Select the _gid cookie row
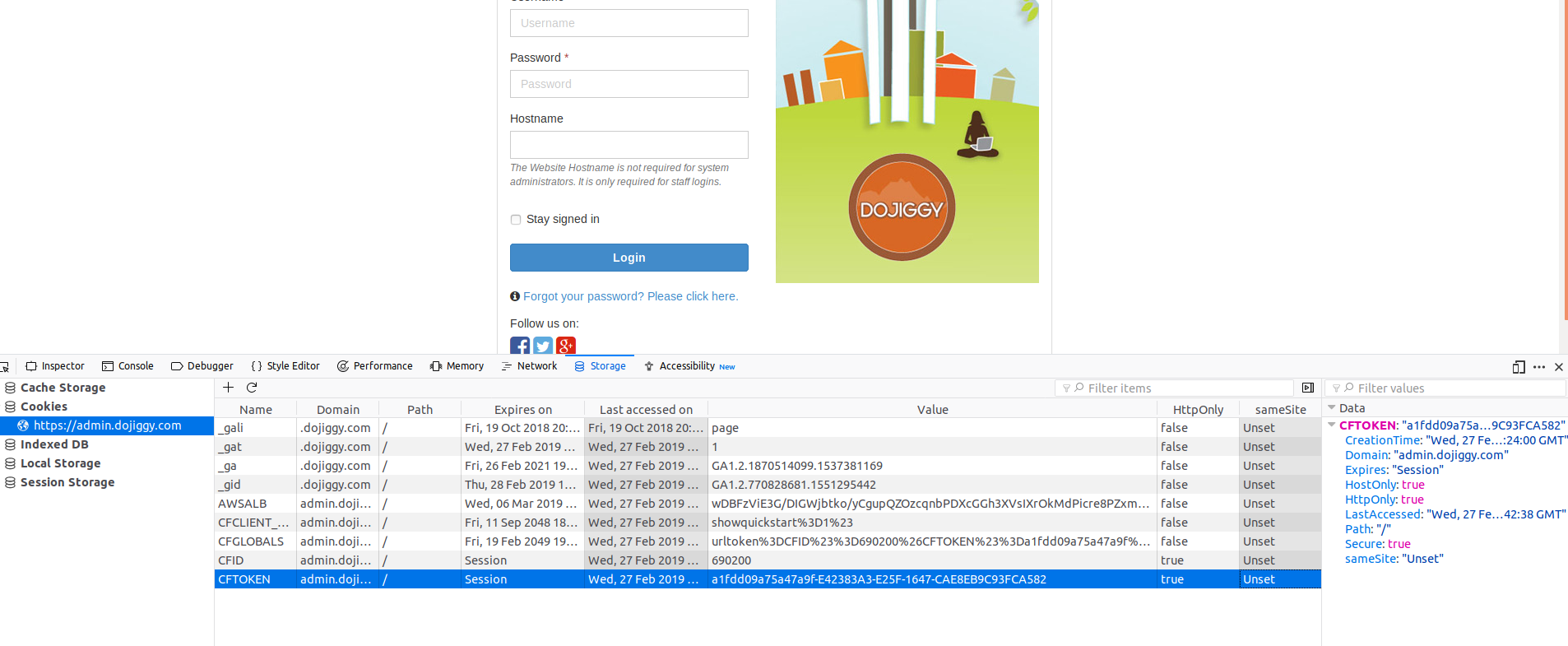Viewport: 1568px width, 646px height. [768, 485]
